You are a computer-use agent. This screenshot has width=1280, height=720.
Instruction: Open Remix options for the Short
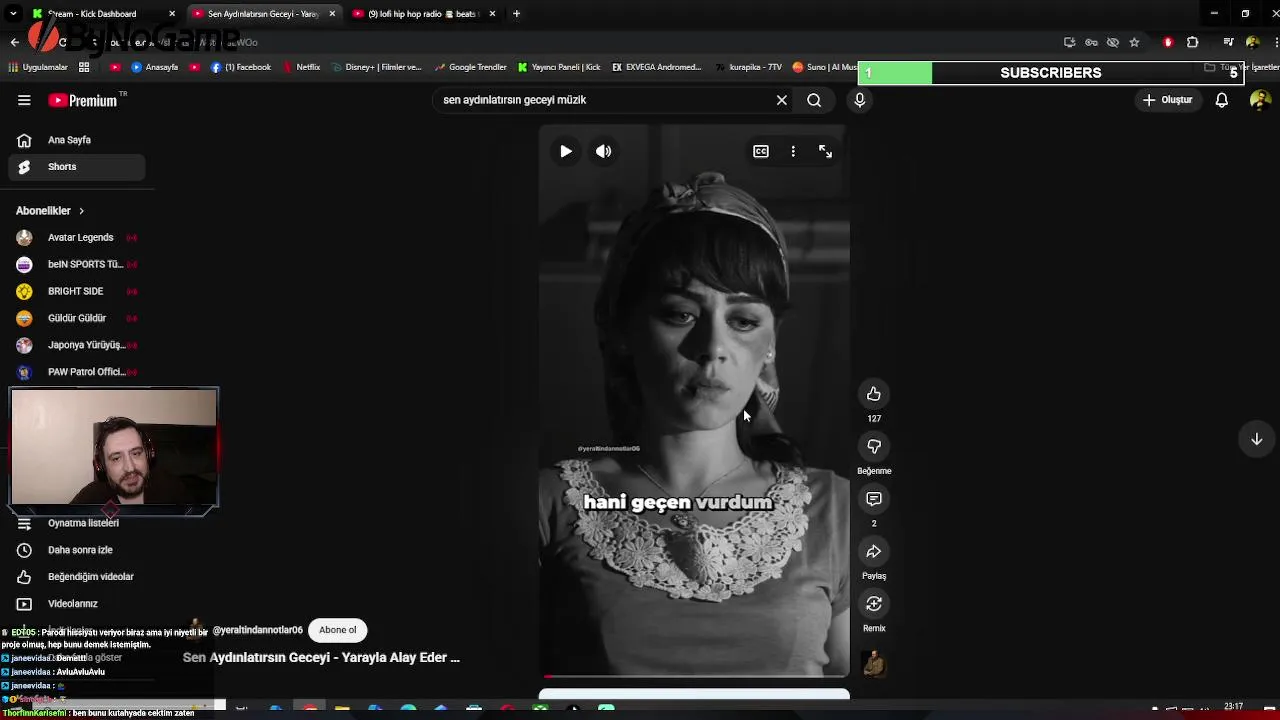[x=874, y=604]
